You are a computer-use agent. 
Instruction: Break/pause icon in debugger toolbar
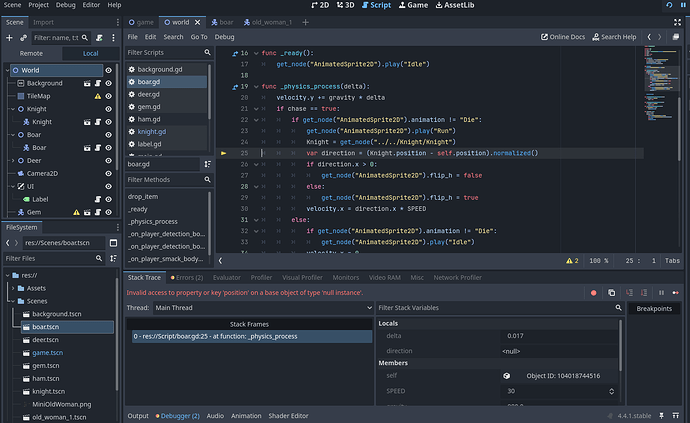point(661,293)
